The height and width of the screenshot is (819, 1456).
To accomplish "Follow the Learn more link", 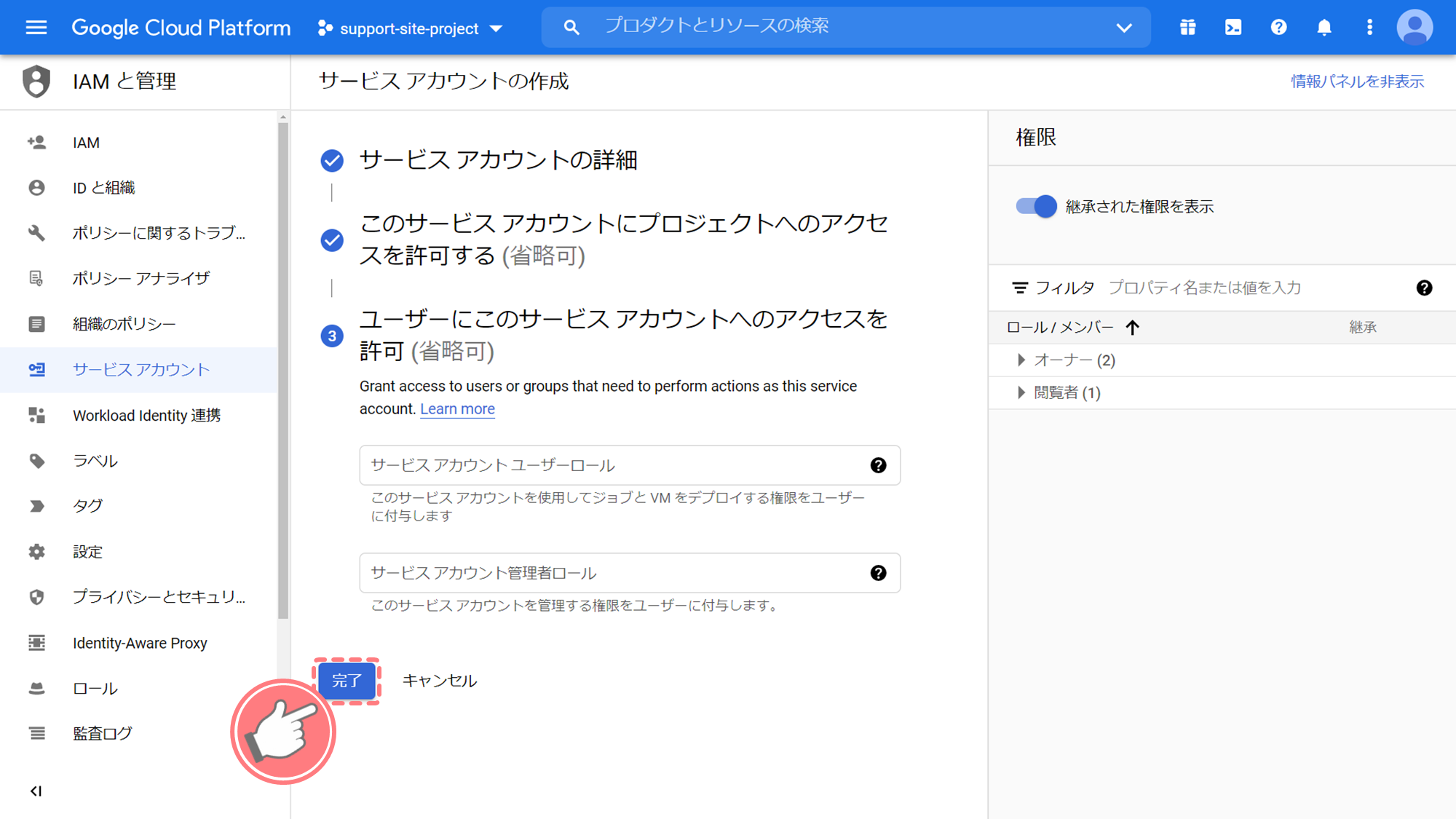I will (x=457, y=409).
